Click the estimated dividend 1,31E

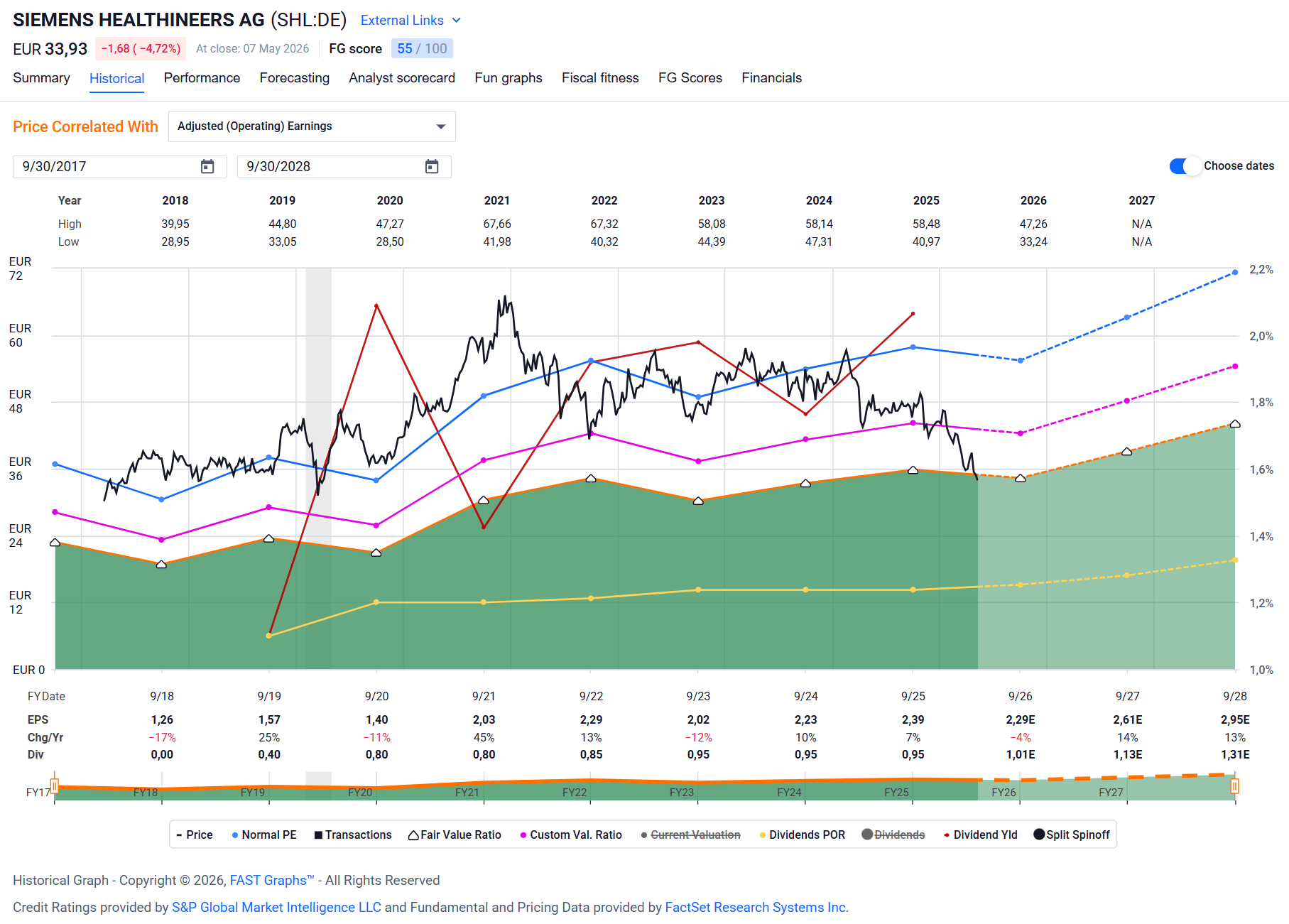[1235, 754]
